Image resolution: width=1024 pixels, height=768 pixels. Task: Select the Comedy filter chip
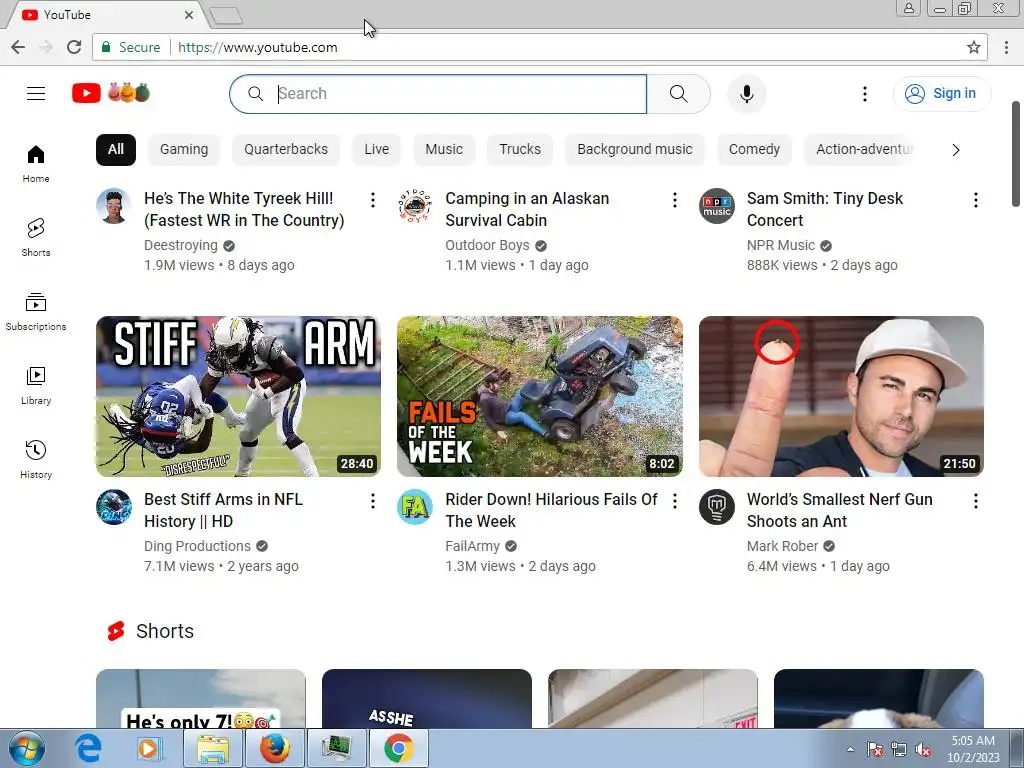coord(754,150)
